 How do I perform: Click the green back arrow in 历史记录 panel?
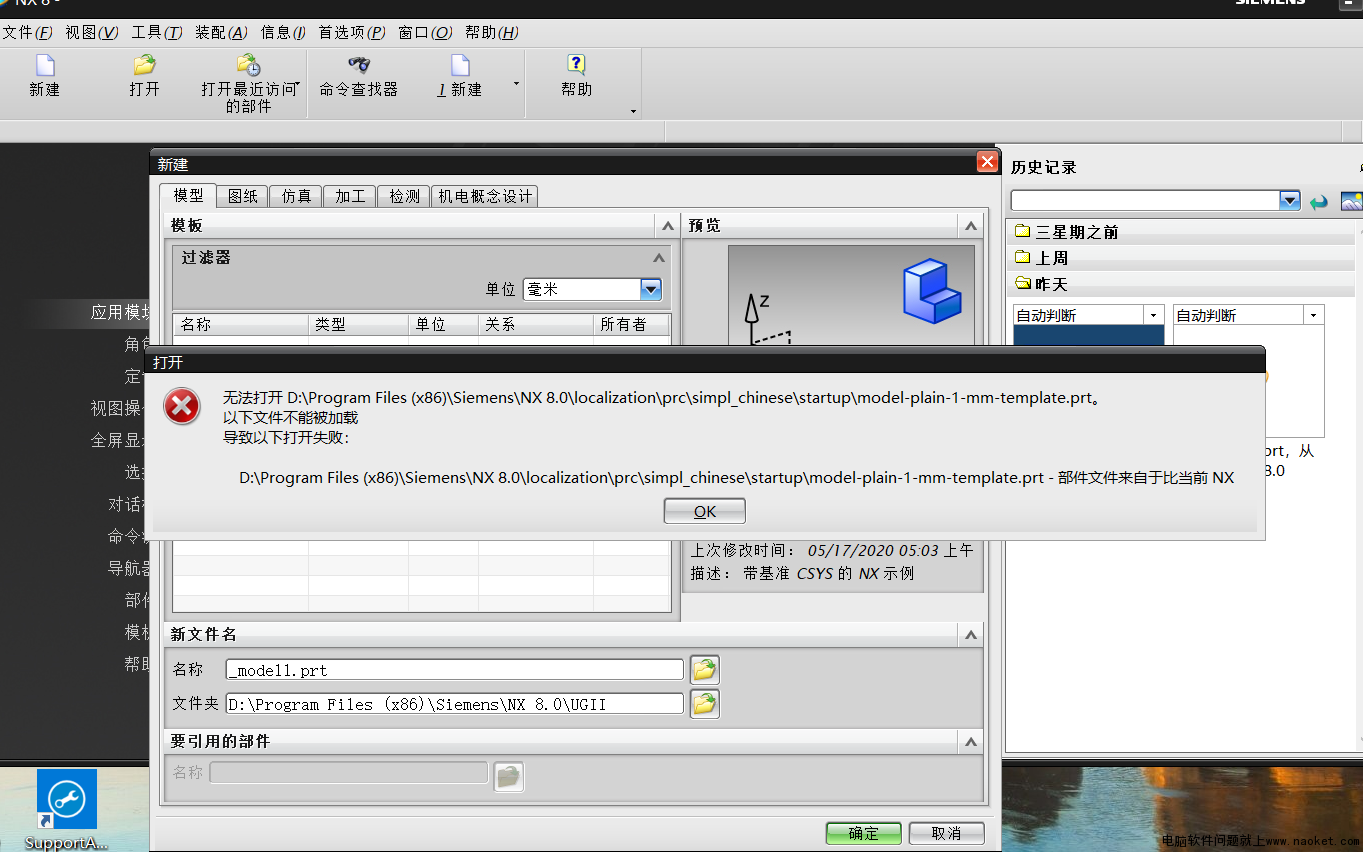(x=1319, y=201)
